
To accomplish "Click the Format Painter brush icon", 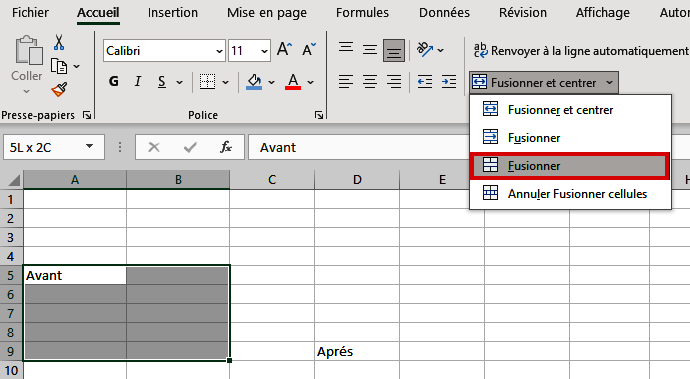I will point(59,89).
